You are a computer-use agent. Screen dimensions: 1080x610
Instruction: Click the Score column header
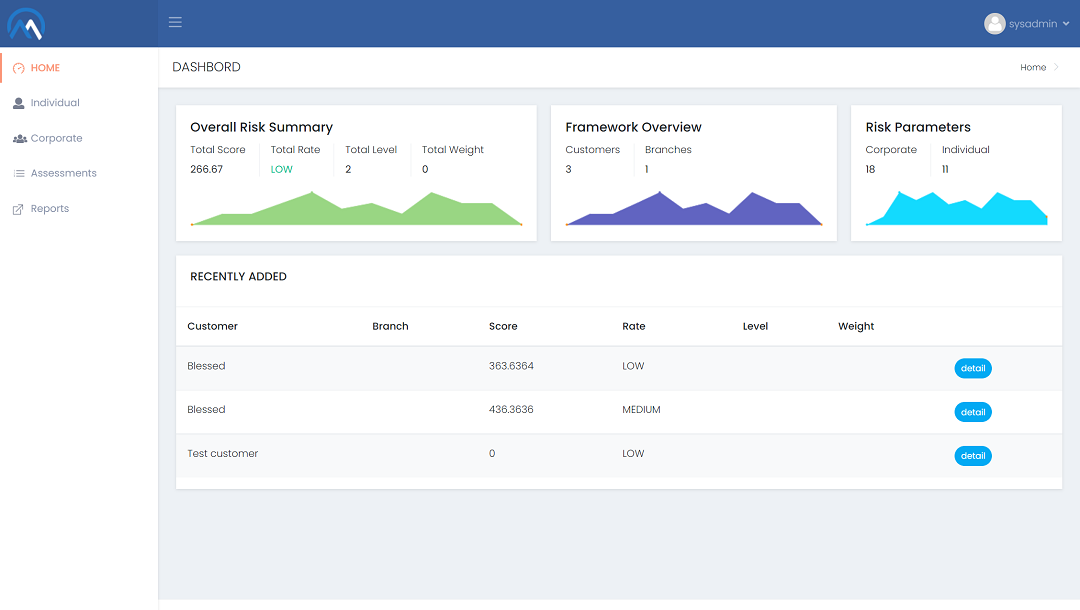point(503,326)
